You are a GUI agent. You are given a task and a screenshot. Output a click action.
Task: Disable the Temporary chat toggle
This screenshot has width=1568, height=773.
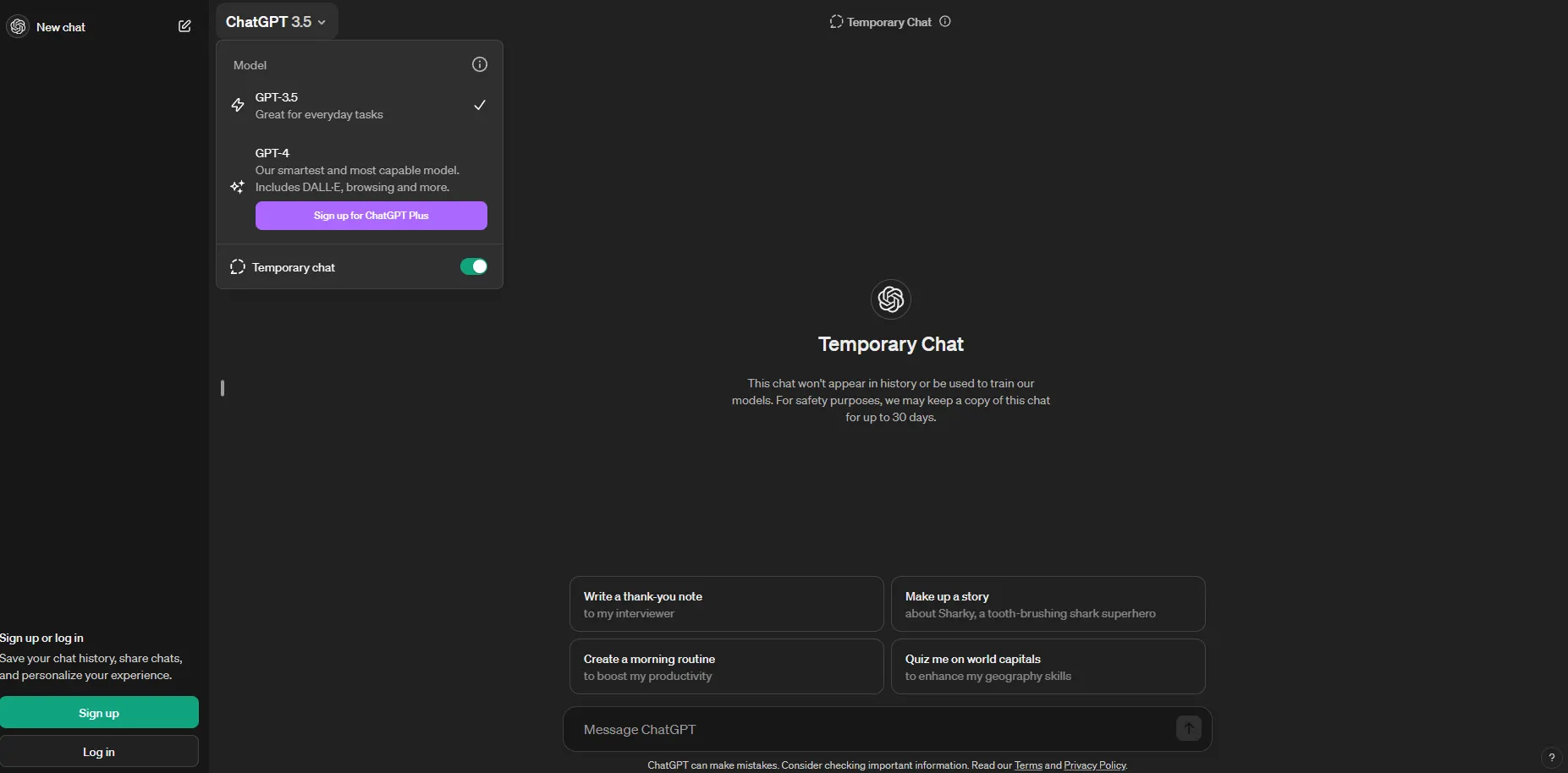pyautogui.click(x=473, y=267)
